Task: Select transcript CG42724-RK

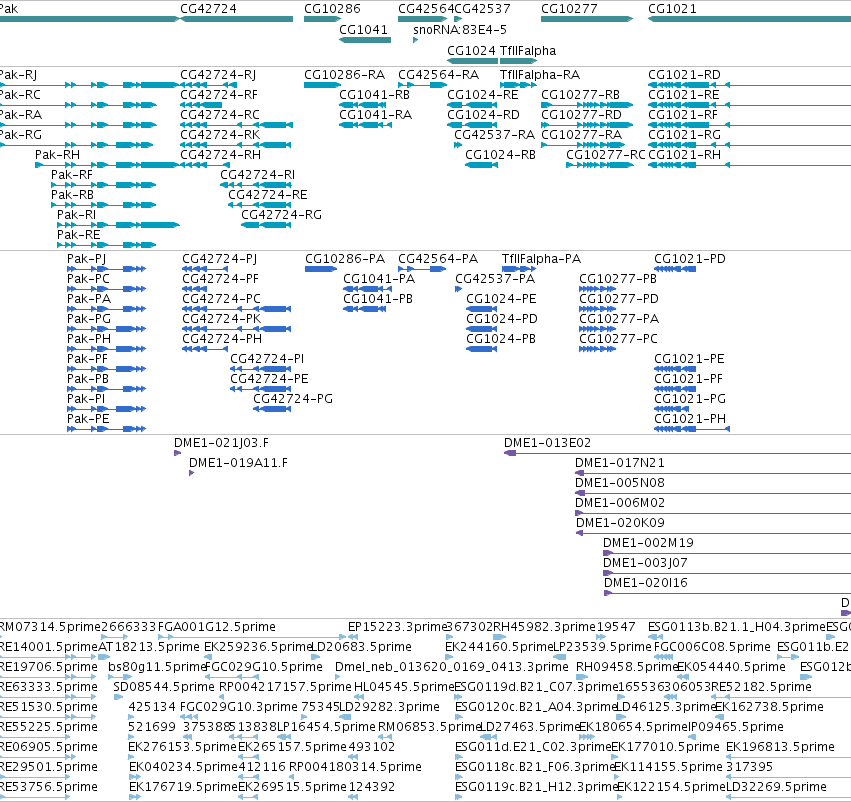Action: click(236, 145)
